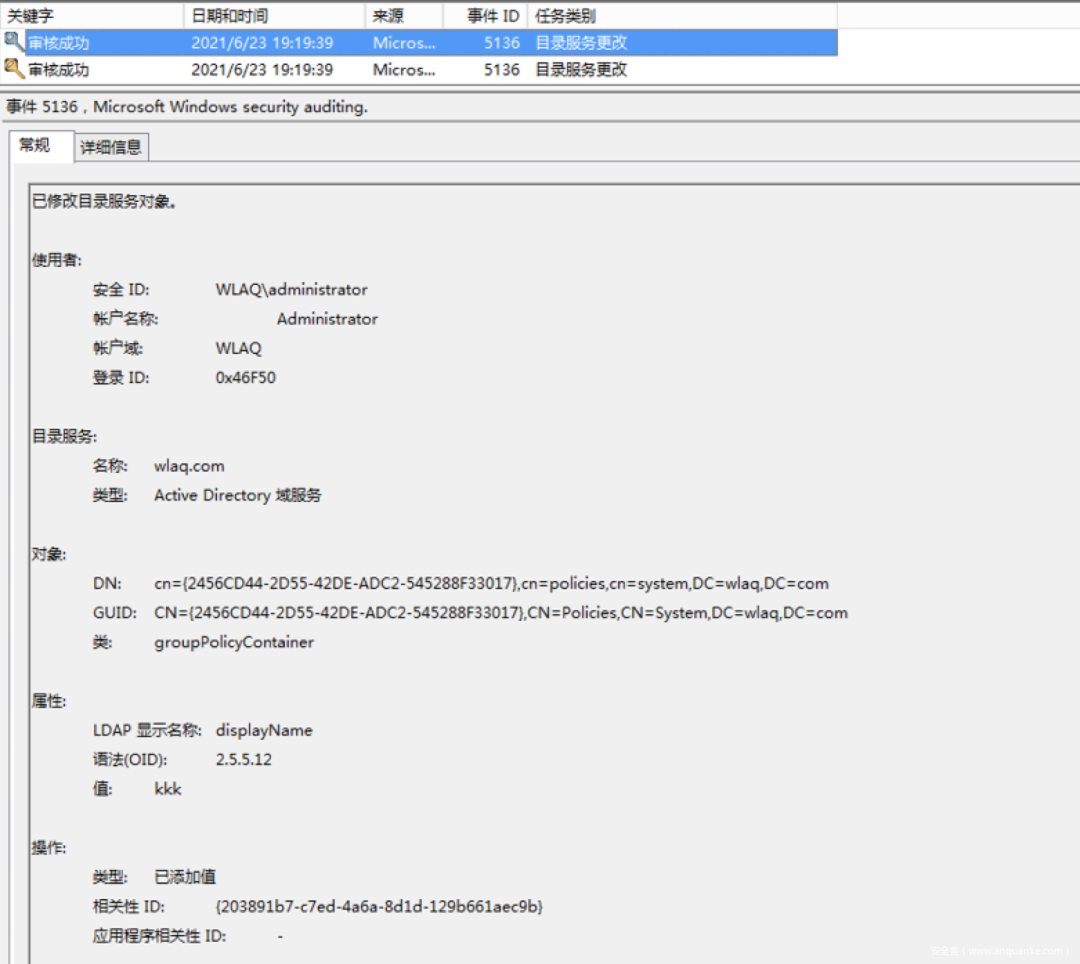The width and height of the screenshot is (1080, 964).
Task: Click 目录服务更改 in the highlighted row
Action: [x=581, y=43]
